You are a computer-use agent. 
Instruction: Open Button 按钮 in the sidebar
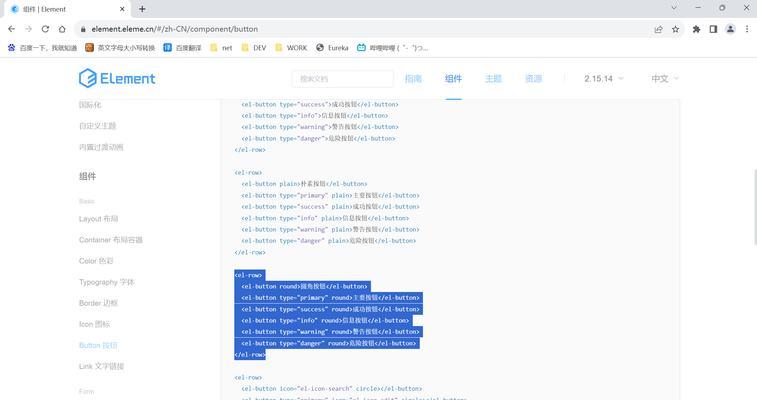(98, 345)
